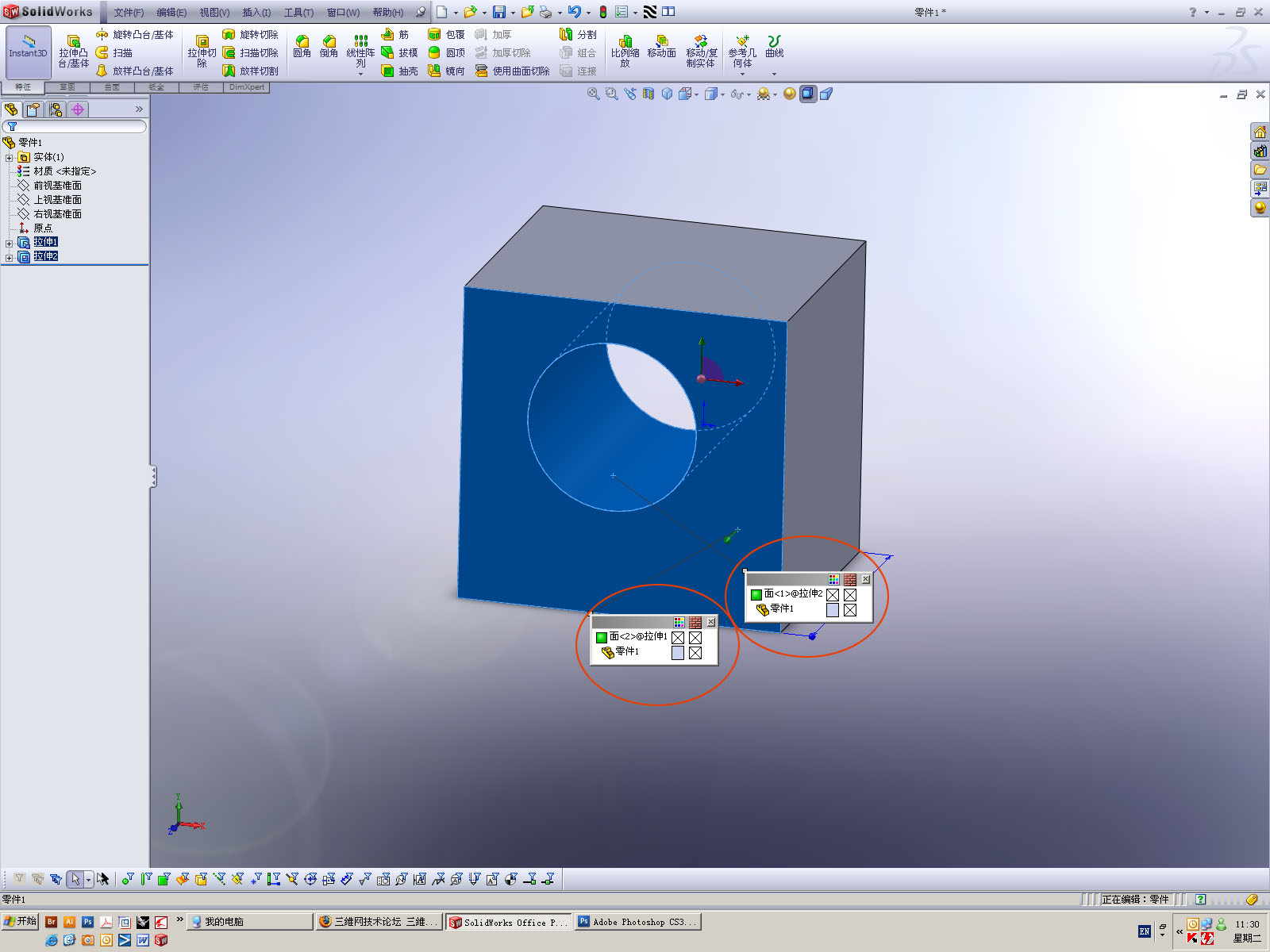Expand the 拉伸2 feature tree node
The height and width of the screenshot is (952, 1270).
pos(10,258)
